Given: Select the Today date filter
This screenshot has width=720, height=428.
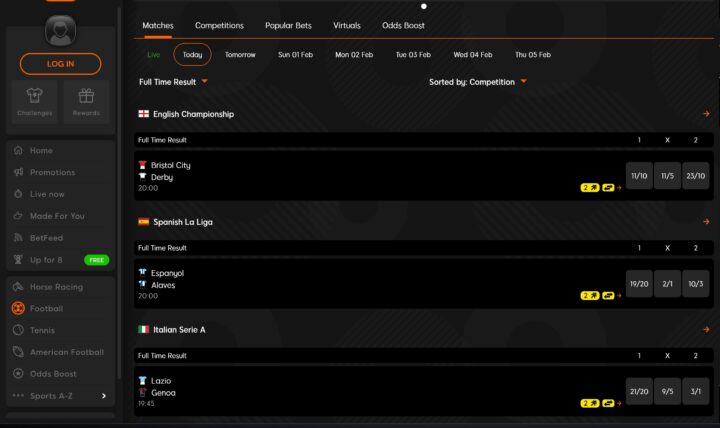Looking at the screenshot, I should pyautogui.click(x=192, y=55).
